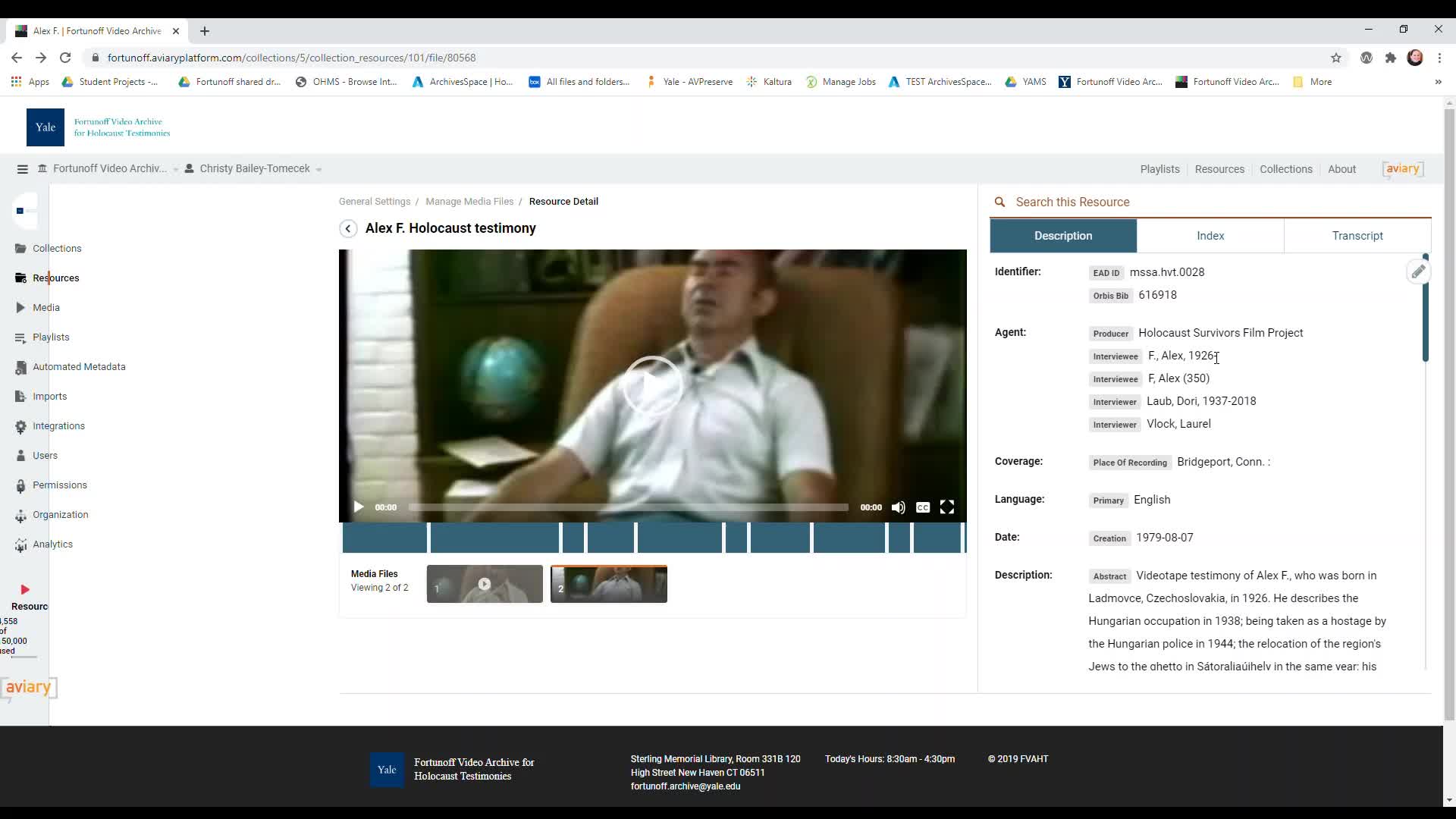The width and height of the screenshot is (1456, 819).
Task: Open the hamburger menu icon
Action: coord(22,169)
